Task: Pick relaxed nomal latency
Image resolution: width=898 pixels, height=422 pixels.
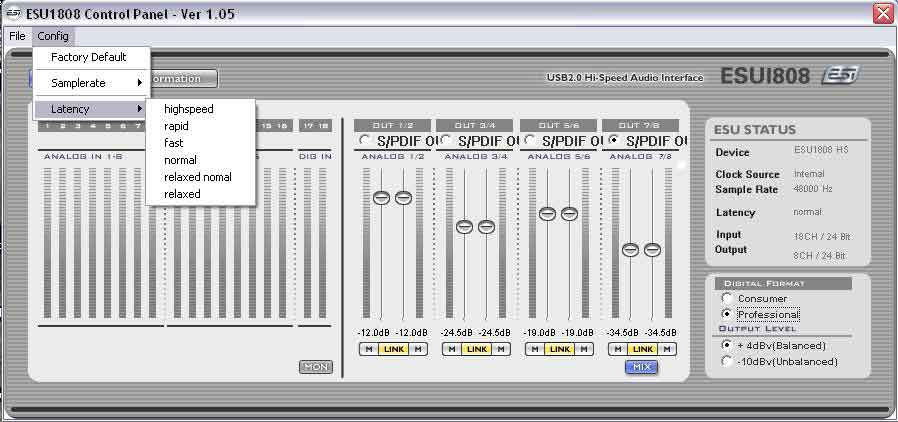Action: 198,177
